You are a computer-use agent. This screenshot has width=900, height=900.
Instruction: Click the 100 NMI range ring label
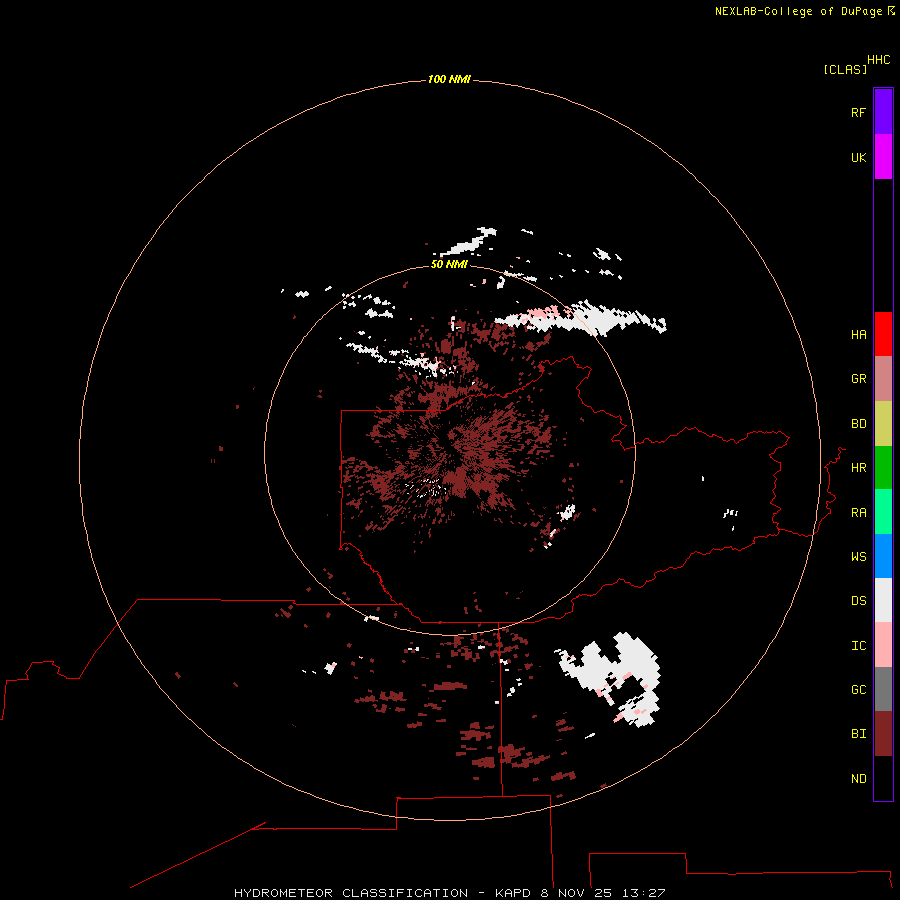(449, 79)
